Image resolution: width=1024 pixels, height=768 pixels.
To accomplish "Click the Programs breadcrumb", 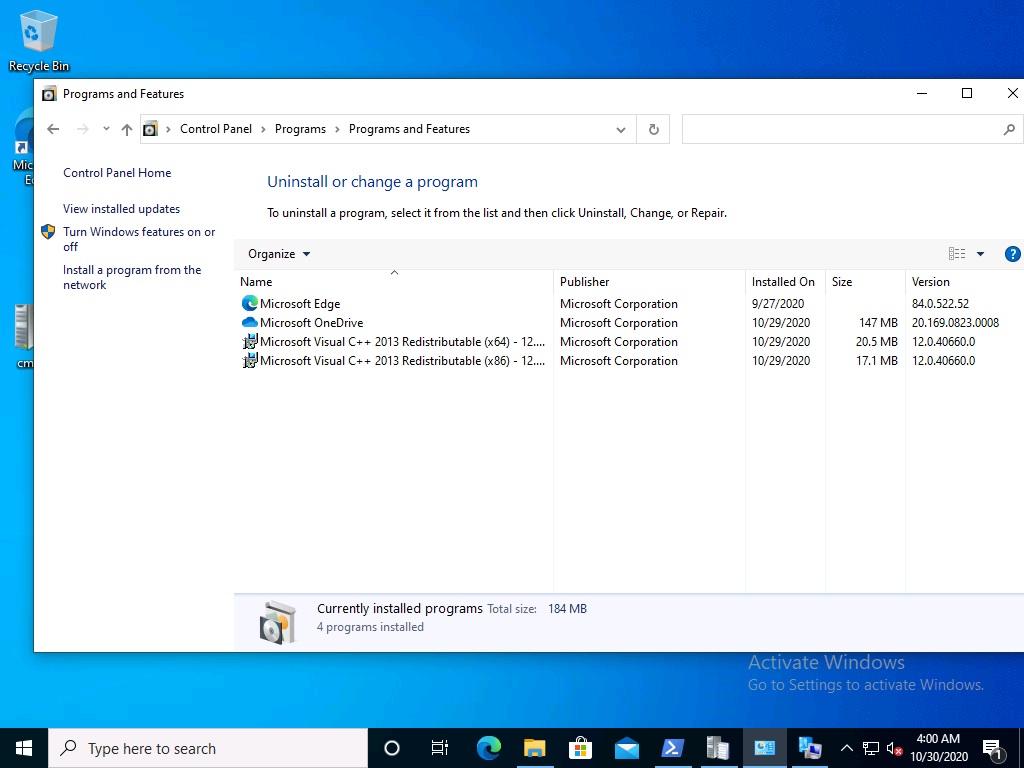I will pyautogui.click(x=300, y=129).
